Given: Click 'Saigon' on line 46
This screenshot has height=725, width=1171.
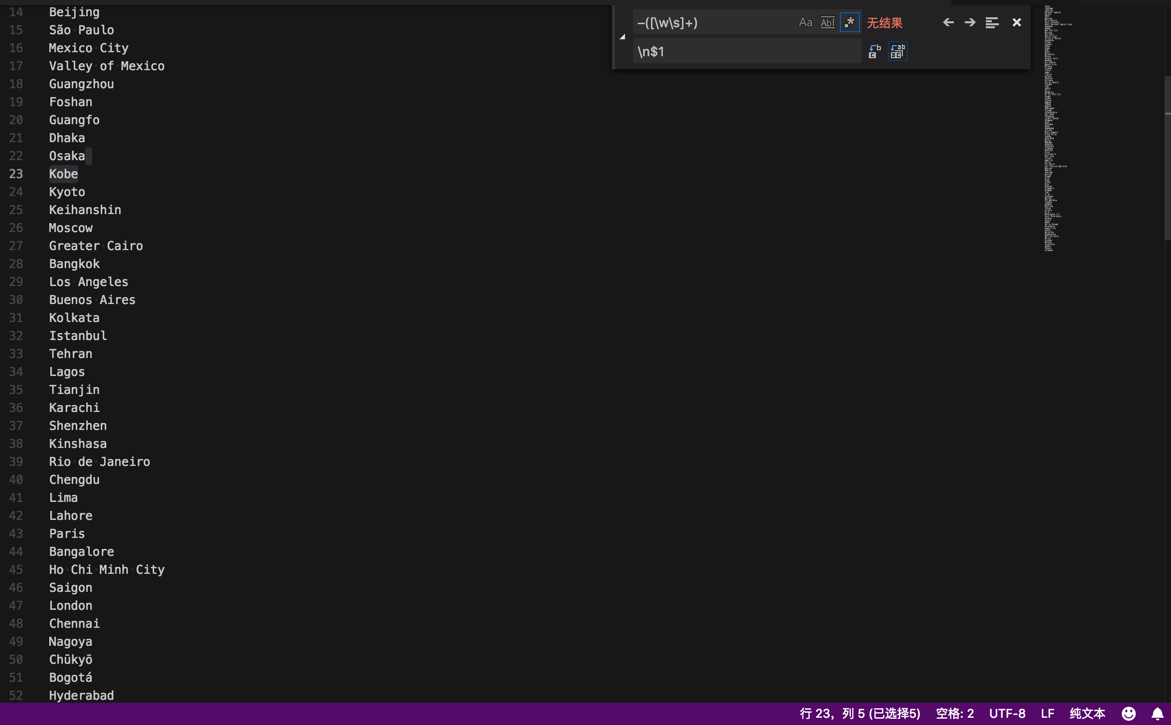Looking at the screenshot, I should (71, 588).
